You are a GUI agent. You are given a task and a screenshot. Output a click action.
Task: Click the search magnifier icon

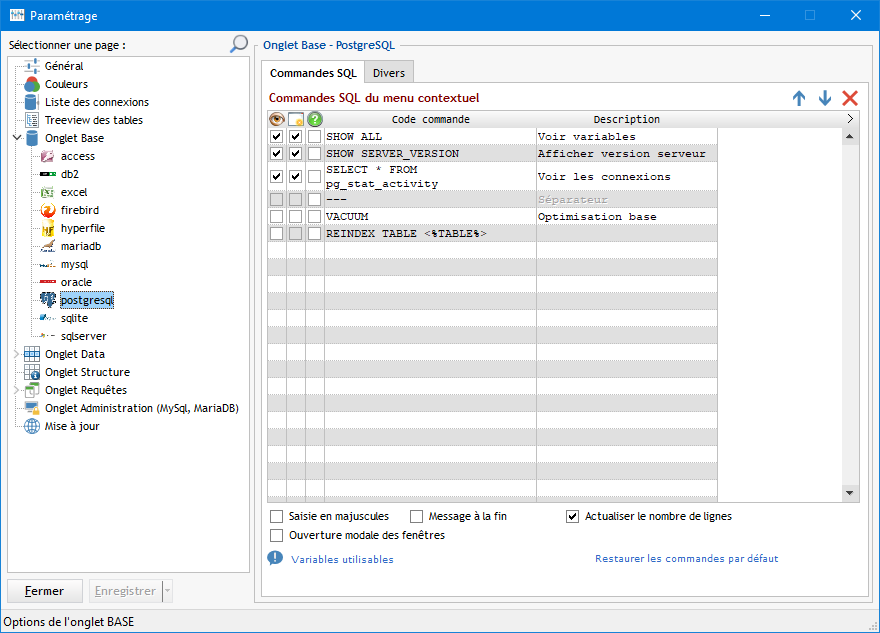tap(239, 44)
